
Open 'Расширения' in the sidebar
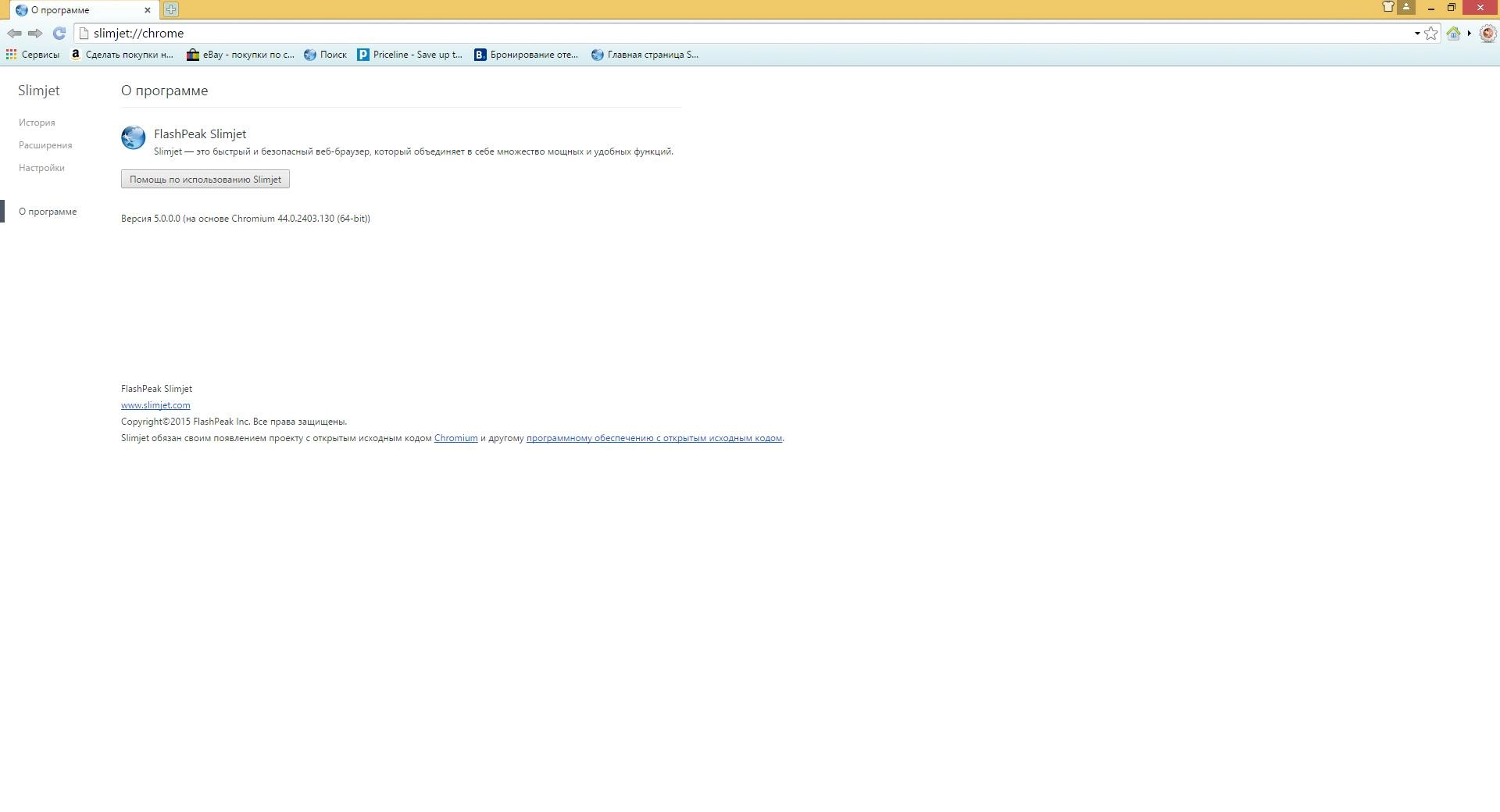click(45, 145)
